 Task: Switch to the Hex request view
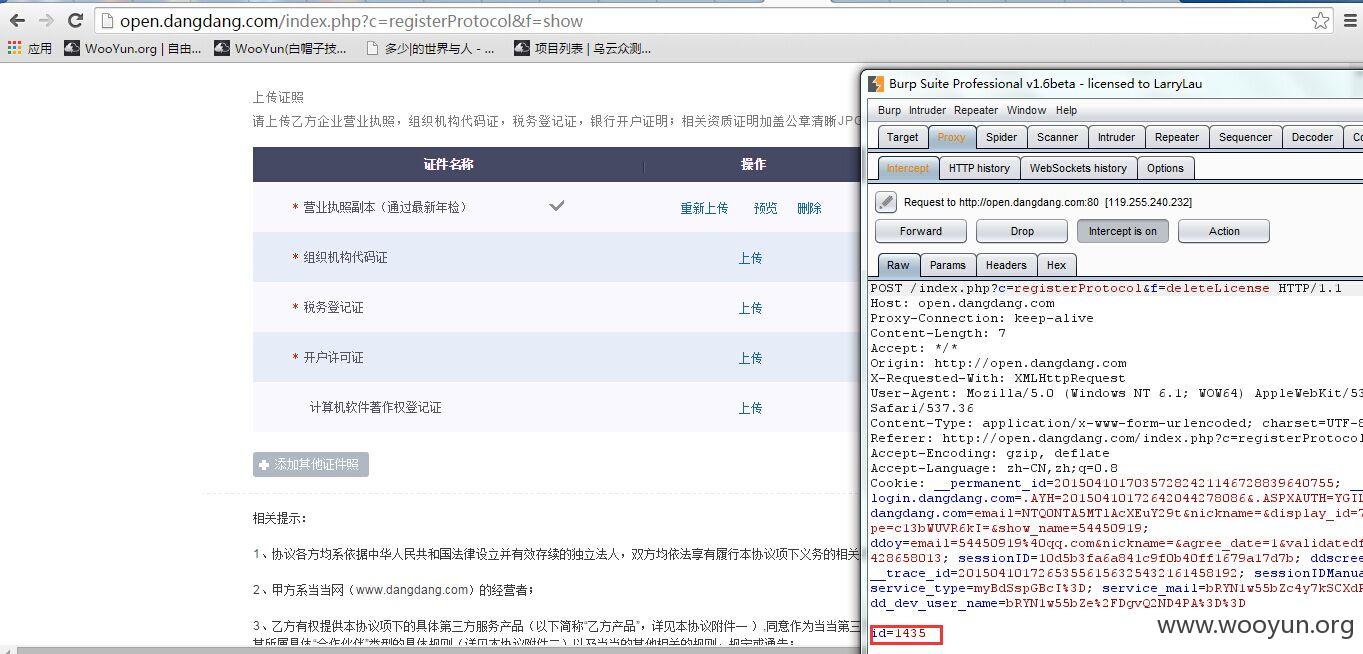(1056, 265)
